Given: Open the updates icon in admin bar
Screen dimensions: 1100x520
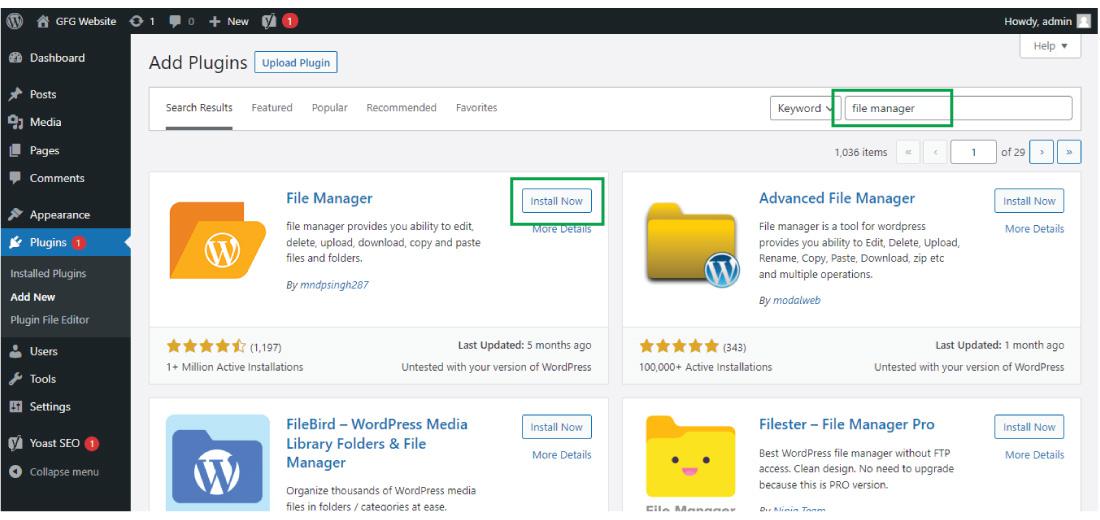Looking at the screenshot, I should pos(136,21).
